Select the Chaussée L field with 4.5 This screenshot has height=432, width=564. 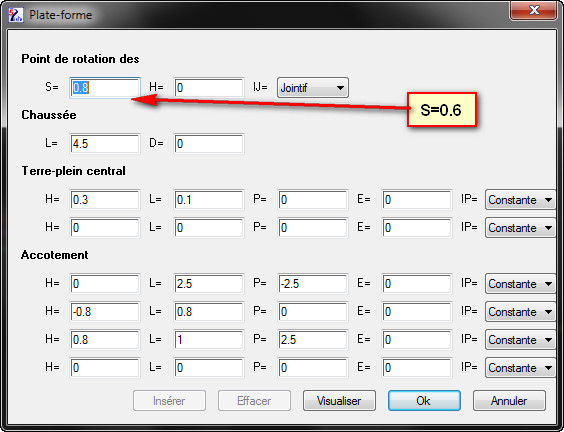point(105,144)
